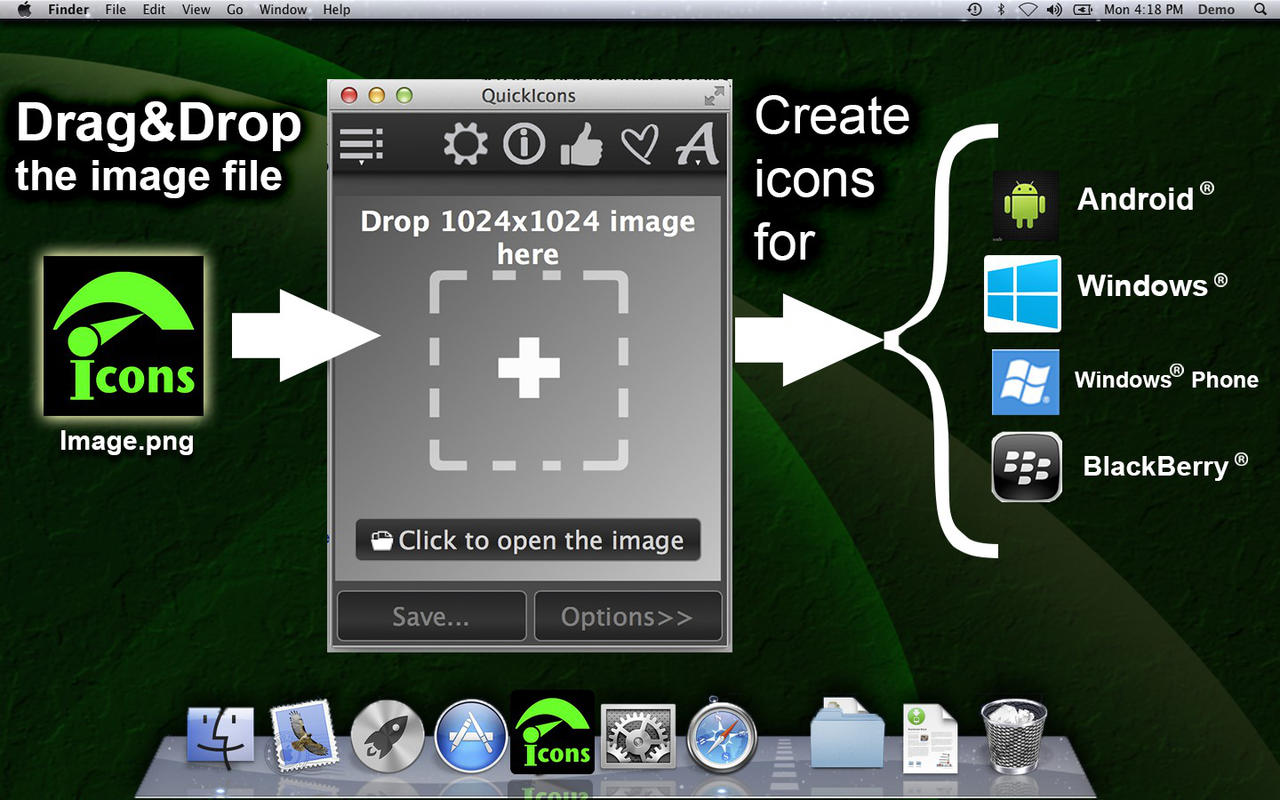The image size is (1280, 800).
Task: Open the Finder View menu
Action: [x=195, y=9]
